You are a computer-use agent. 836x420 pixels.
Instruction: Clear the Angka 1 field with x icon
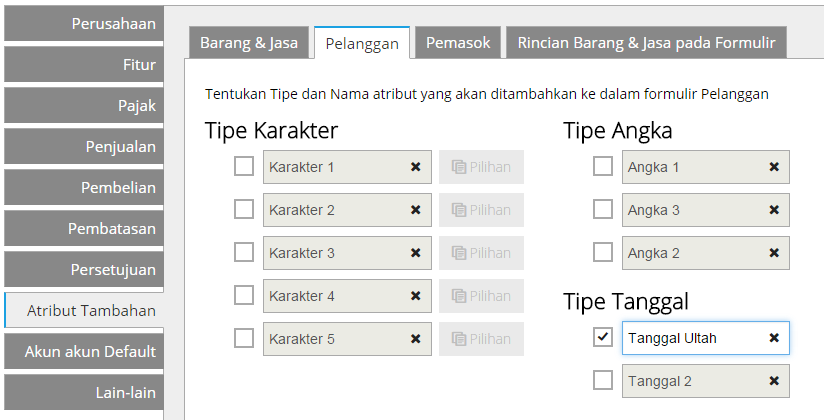(x=774, y=167)
